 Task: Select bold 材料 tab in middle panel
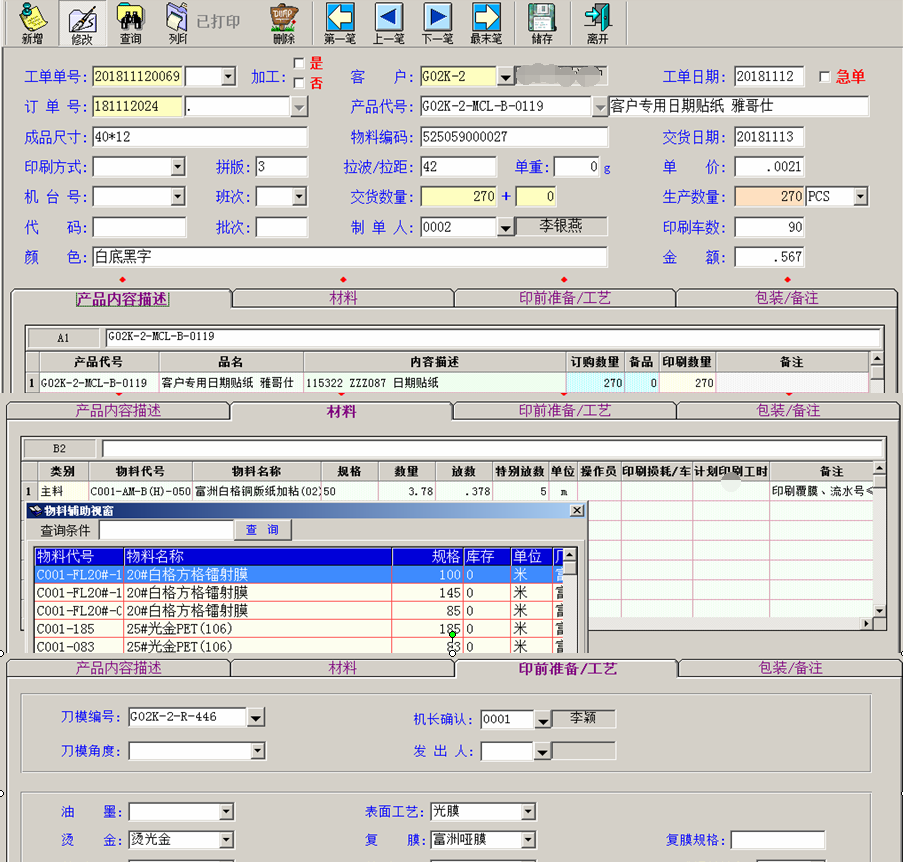(342, 411)
